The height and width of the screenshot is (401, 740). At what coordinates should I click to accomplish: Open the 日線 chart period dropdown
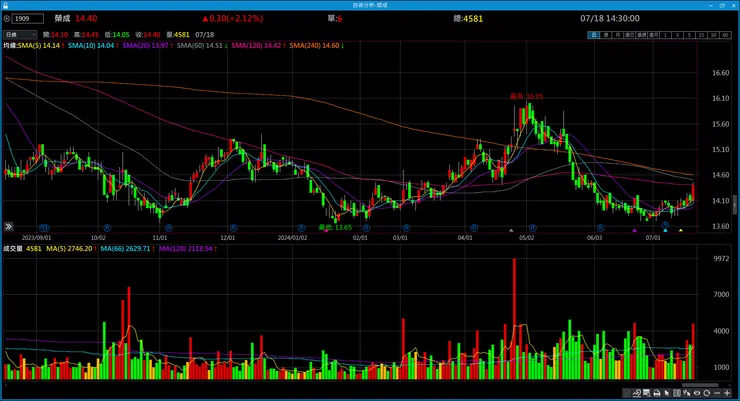point(20,34)
